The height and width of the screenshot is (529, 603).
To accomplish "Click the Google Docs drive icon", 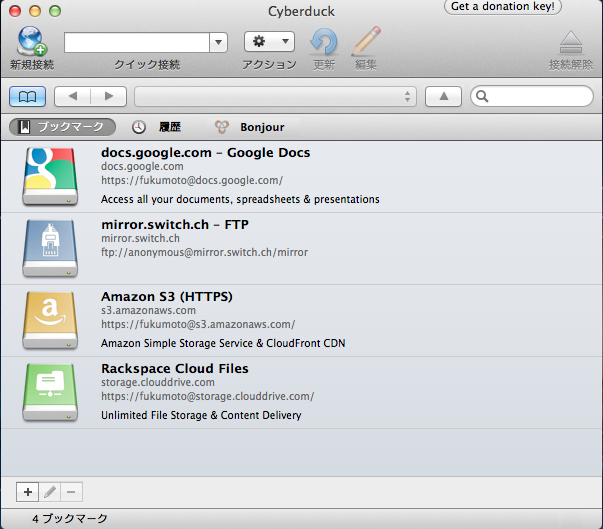I will [50, 176].
